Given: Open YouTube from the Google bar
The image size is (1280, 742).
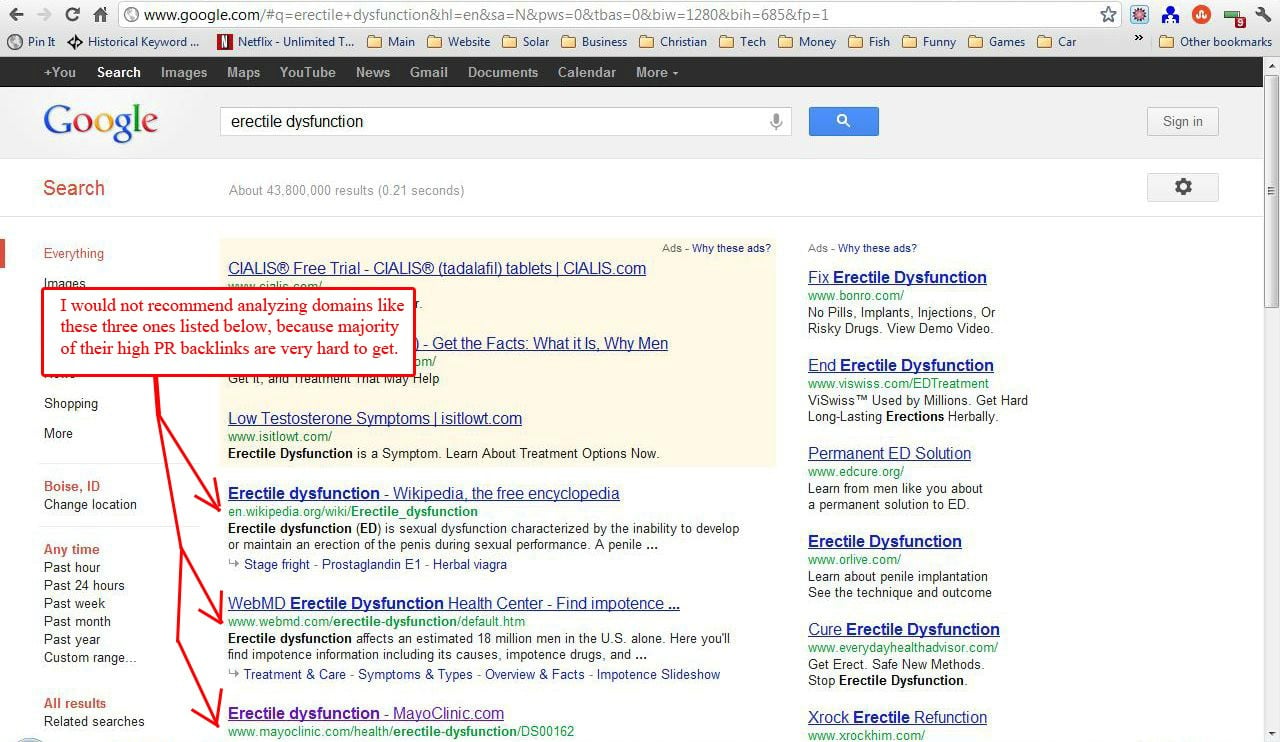Looking at the screenshot, I should (x=308, y=72).
